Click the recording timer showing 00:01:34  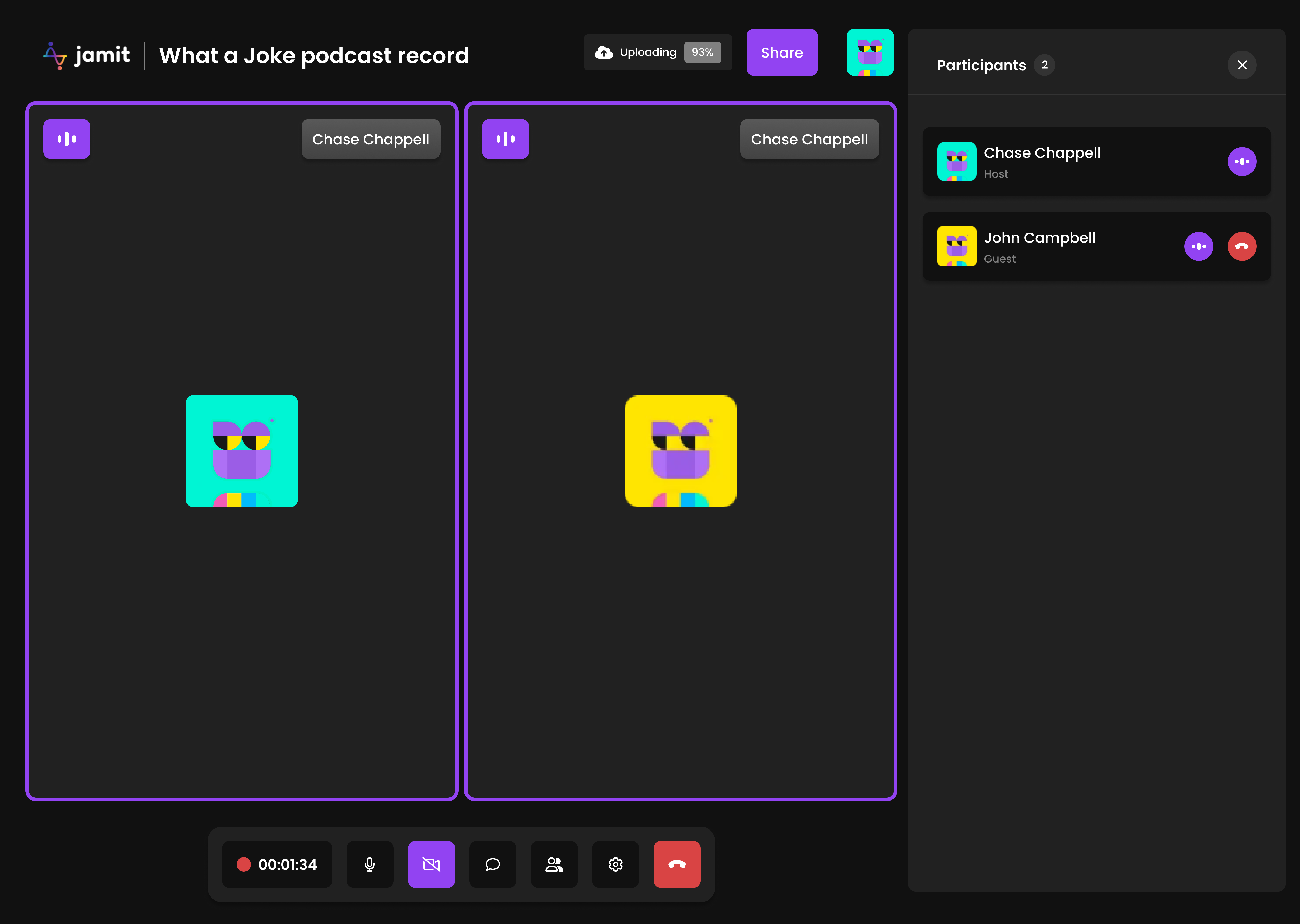click(x=277, y=864)
